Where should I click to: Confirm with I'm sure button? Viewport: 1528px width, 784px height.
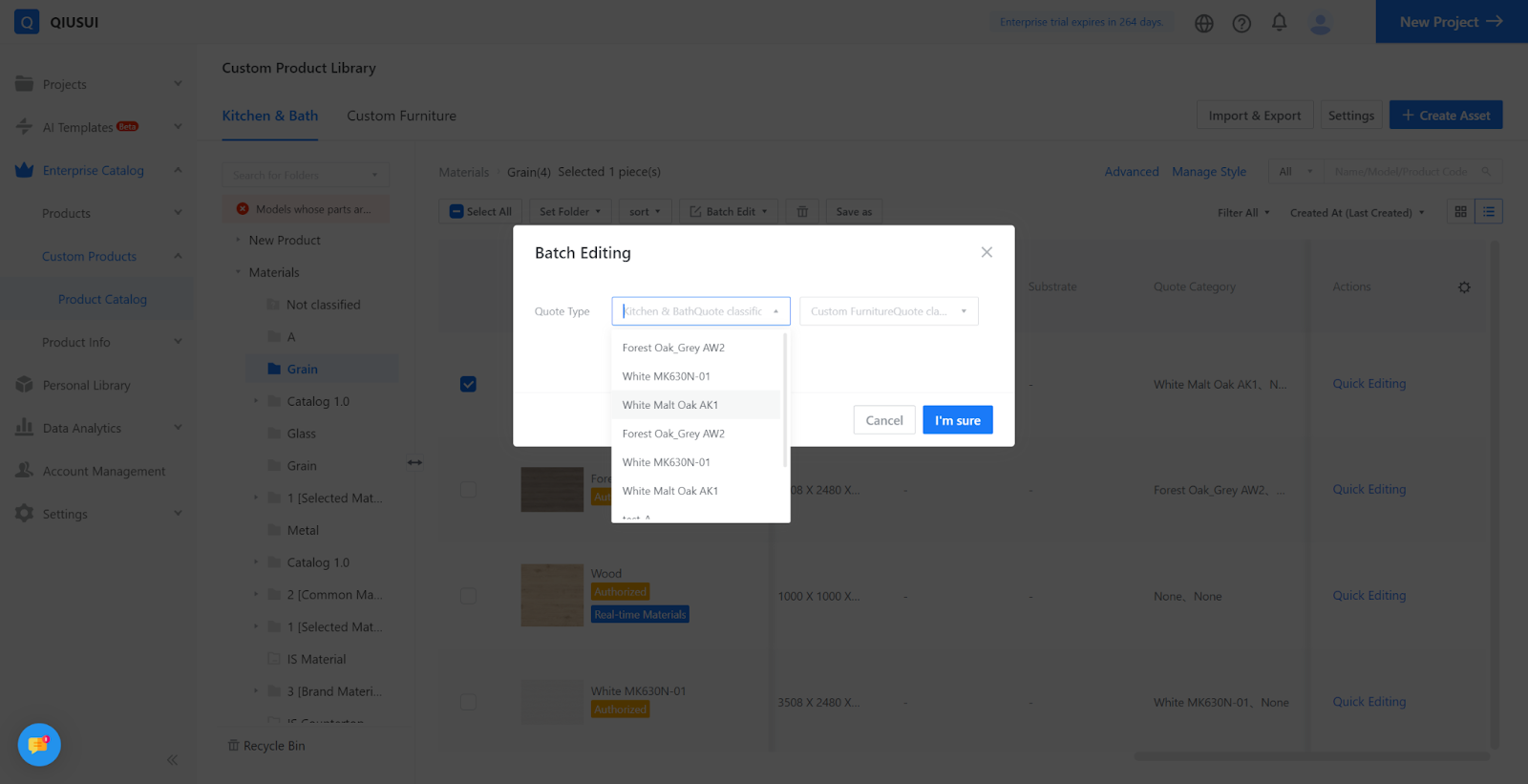(957, 420)
